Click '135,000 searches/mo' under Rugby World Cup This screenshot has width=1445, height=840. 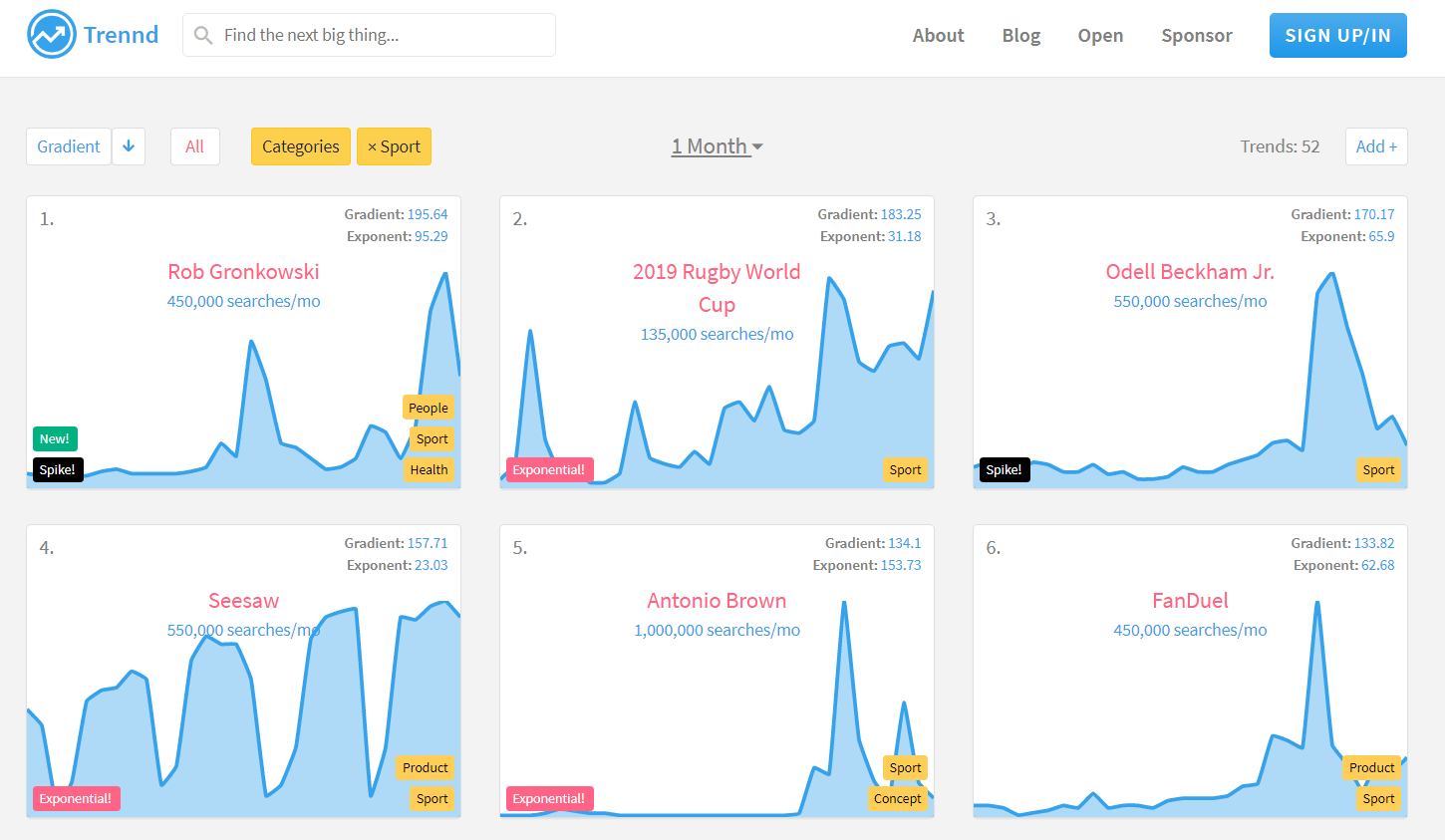(717, 334)
